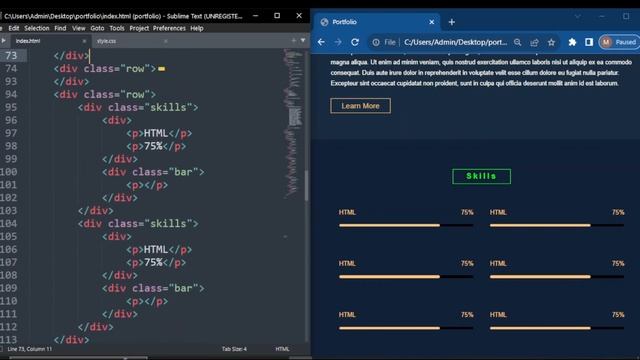Click the HTML text on line 106

coord(156,249)
